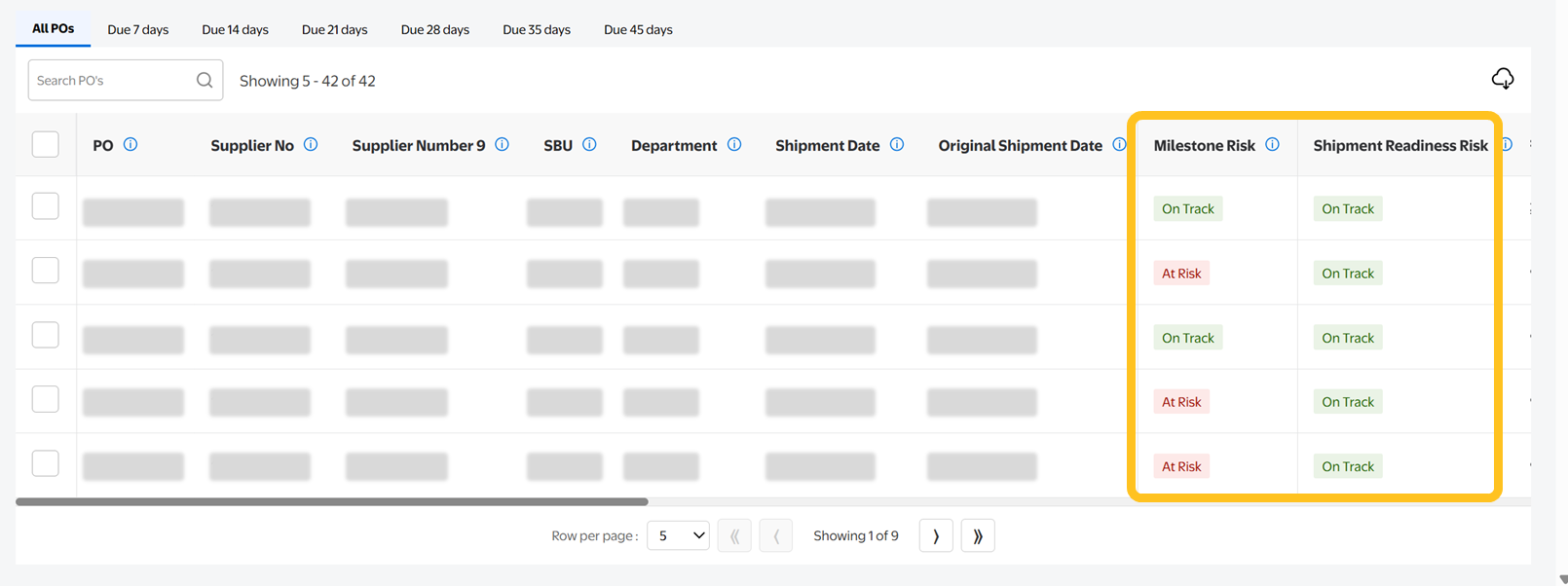The width and height of the screenshot is (1568, 586).
Task: Click info icon next to PO header
Action: 131,145
